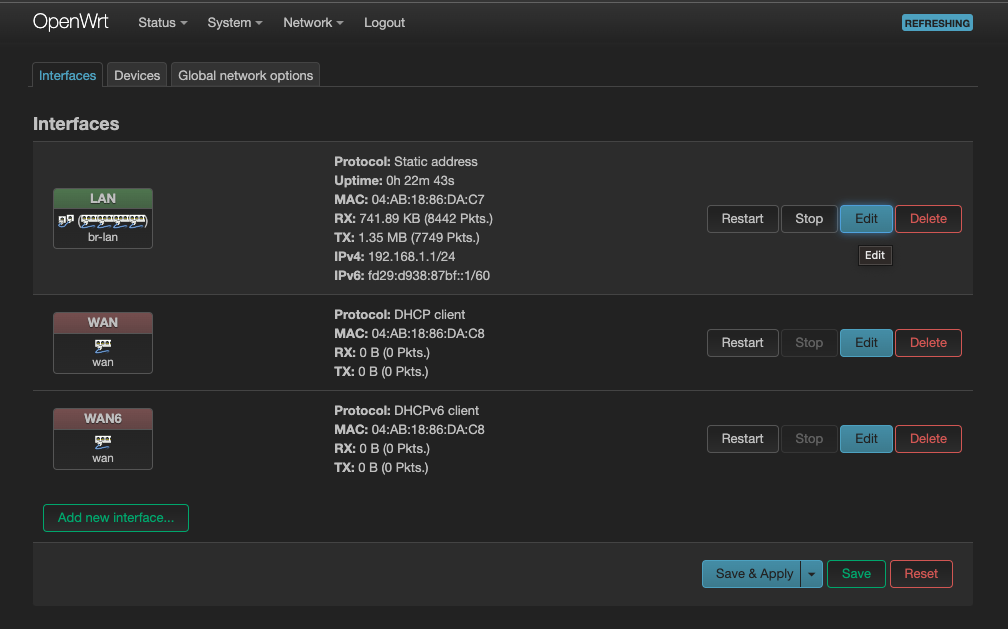Edit the WAN interface
The image size is (1008, 629).
tap(866, 343)
